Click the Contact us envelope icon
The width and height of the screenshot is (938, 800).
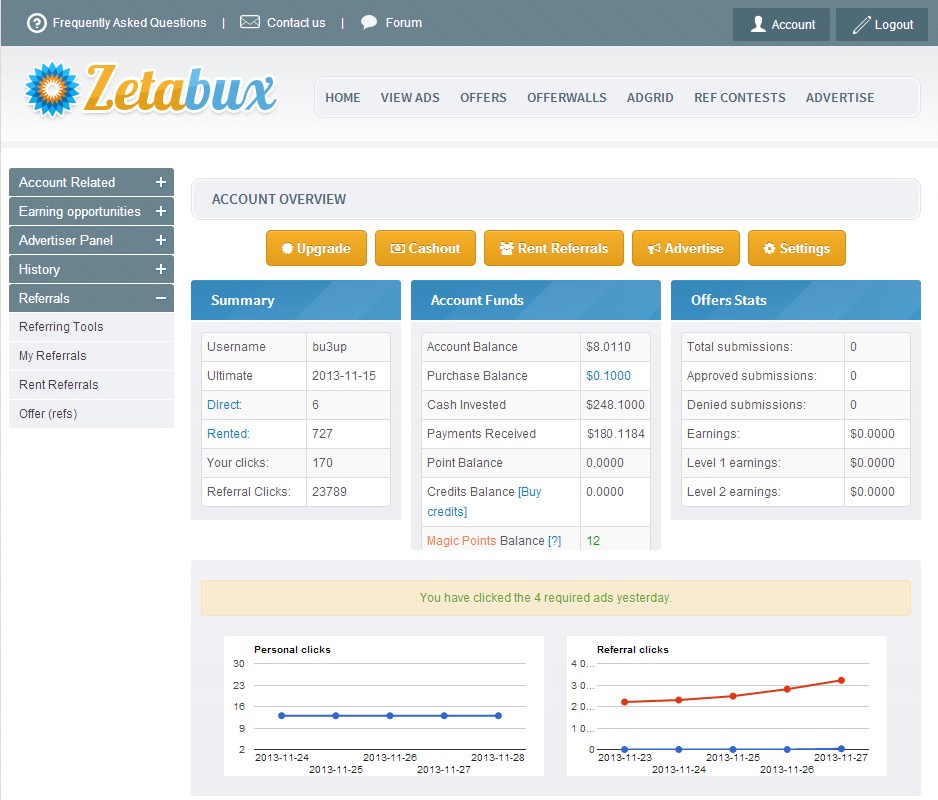pos(249,22)
